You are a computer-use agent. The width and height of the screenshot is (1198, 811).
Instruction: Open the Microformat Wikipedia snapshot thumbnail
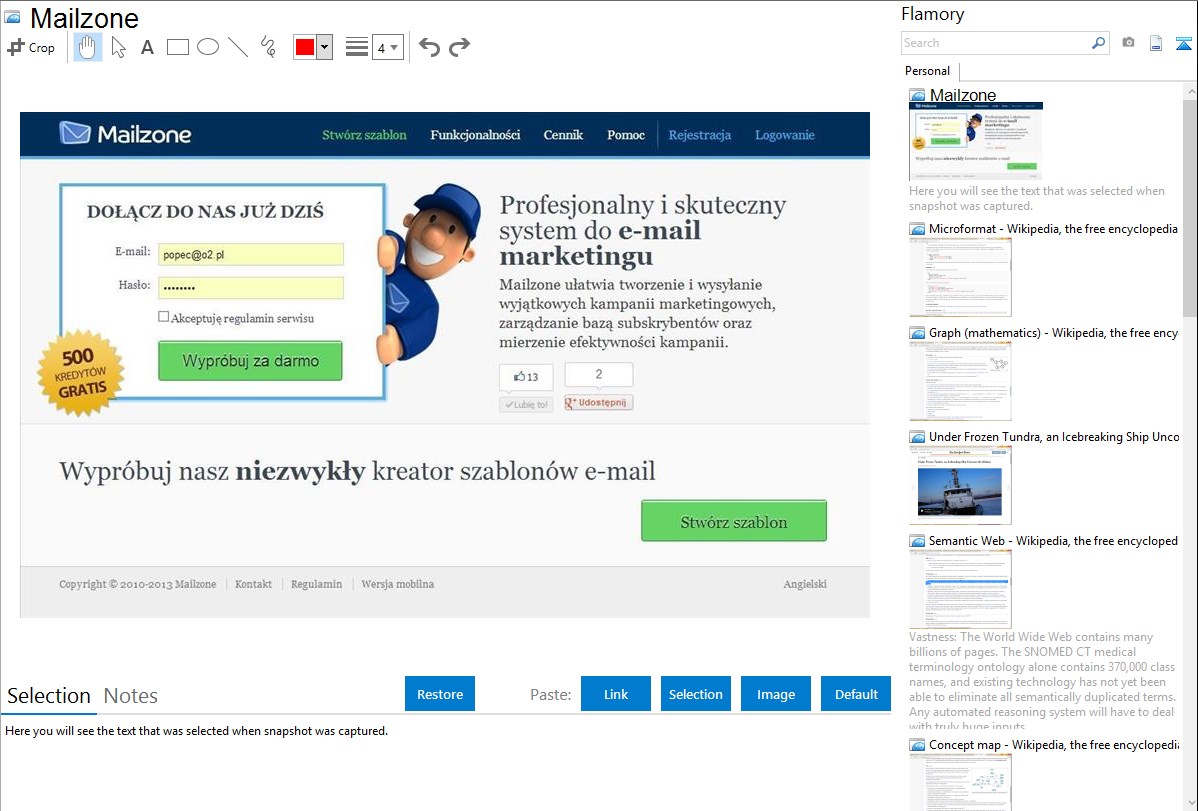[960, 277]
